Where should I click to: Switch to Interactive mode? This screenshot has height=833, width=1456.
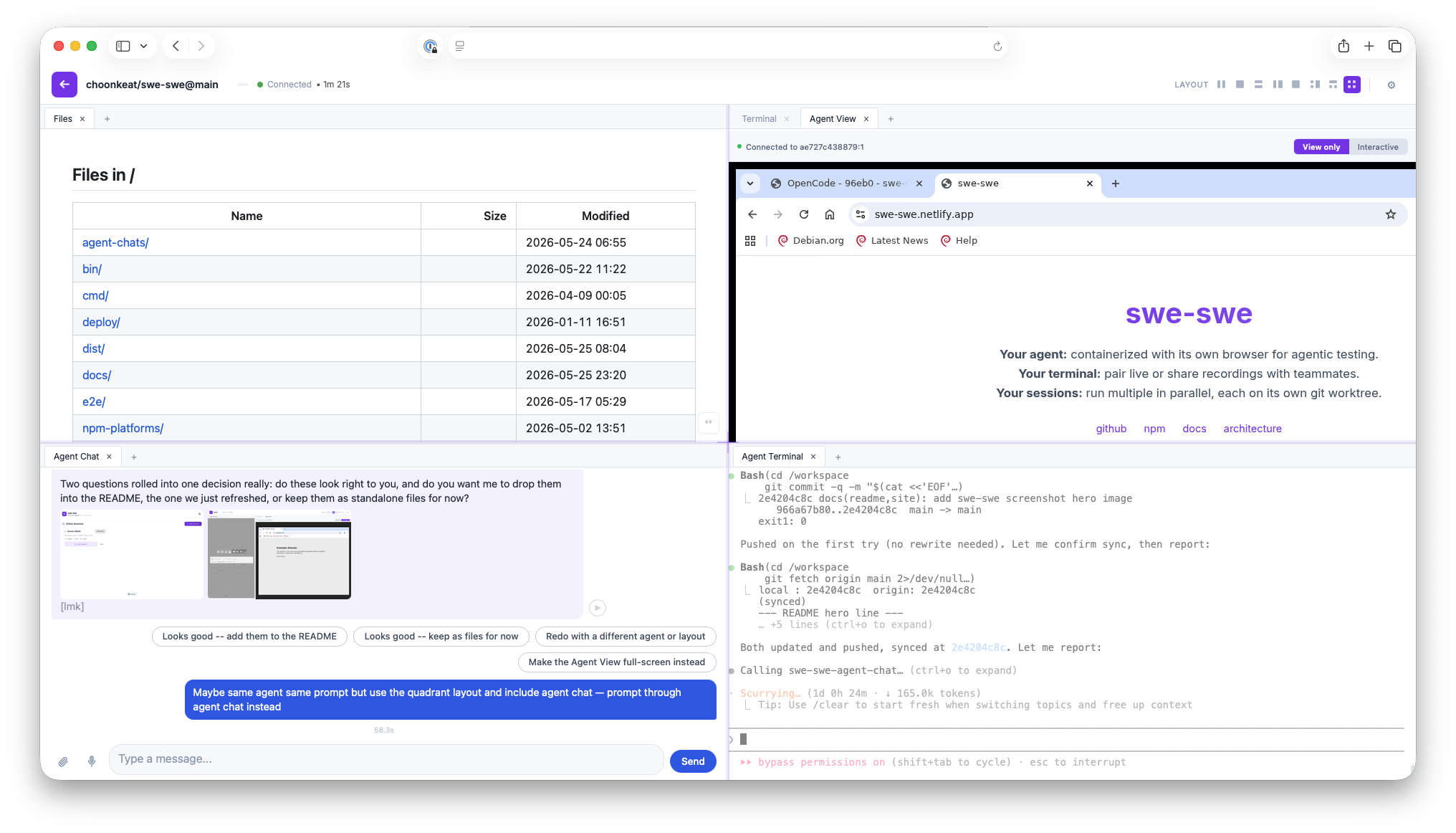1377,147
